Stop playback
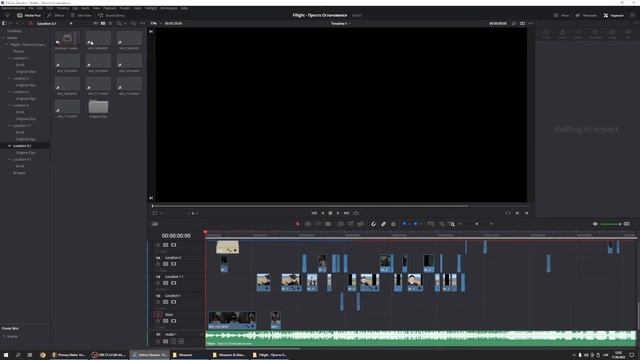The image size is (640, 360). pos(330,213)
